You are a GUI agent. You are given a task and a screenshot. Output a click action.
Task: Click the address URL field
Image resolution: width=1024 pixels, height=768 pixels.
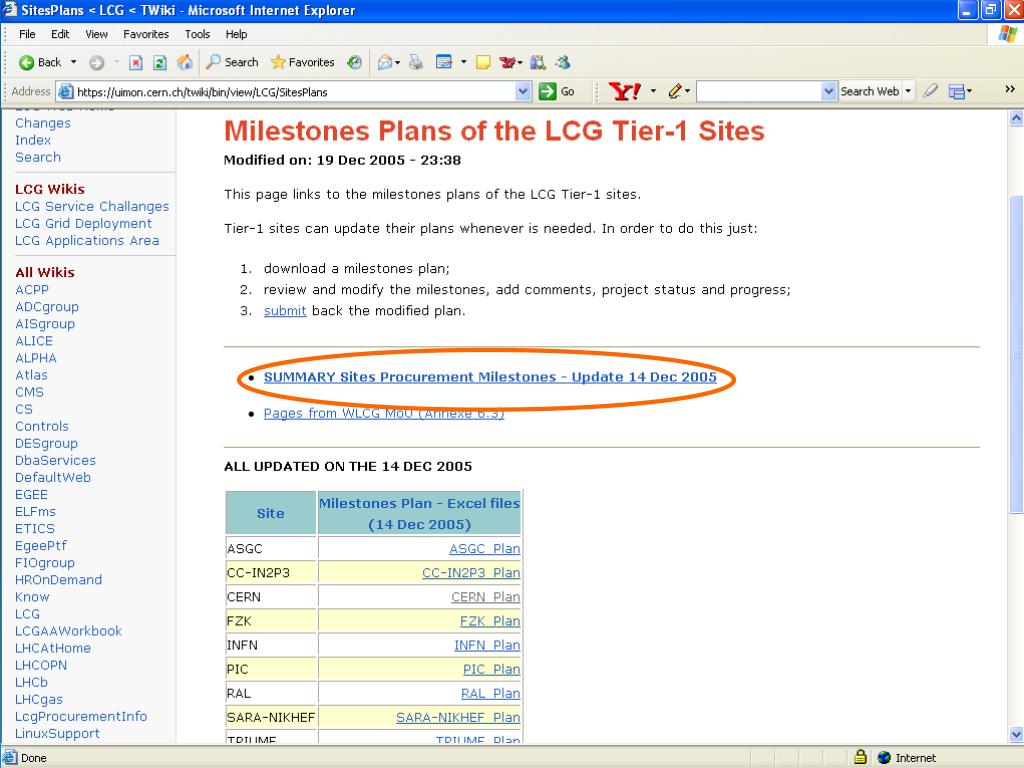coord(294,92)
